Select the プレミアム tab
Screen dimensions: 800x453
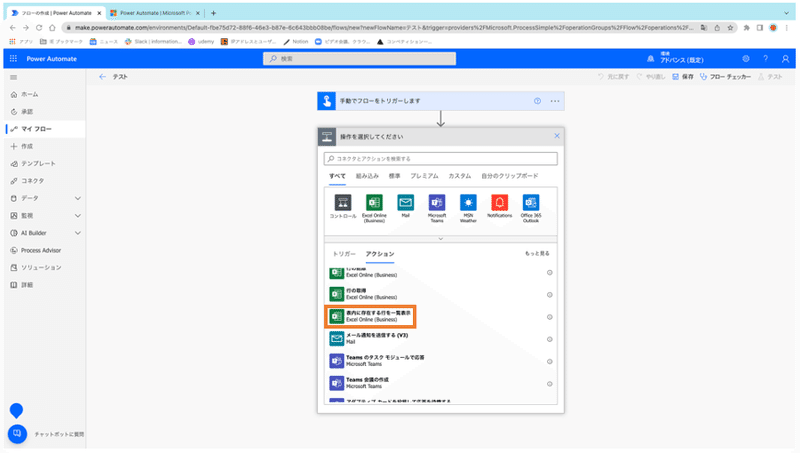(x=424, y=176)
